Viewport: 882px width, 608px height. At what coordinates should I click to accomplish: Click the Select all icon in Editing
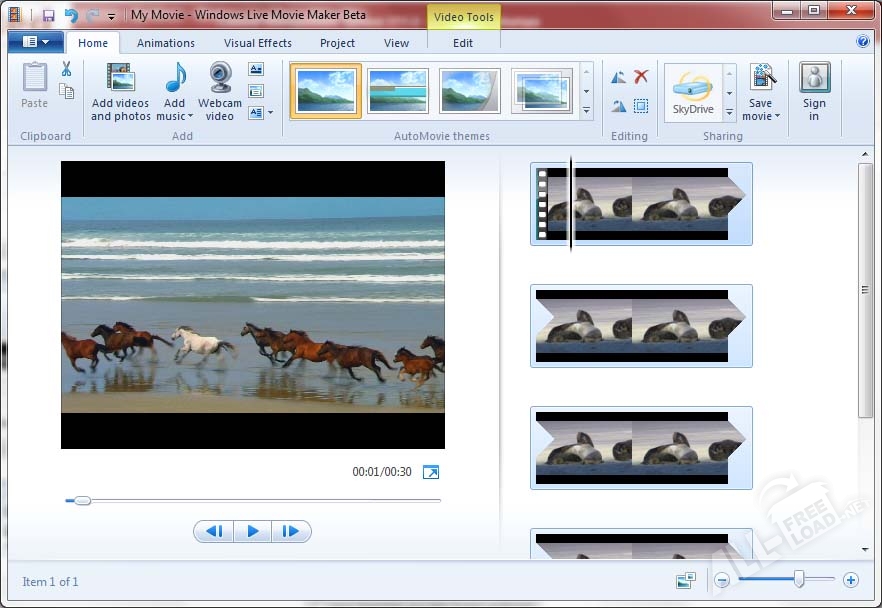(641, 106)
